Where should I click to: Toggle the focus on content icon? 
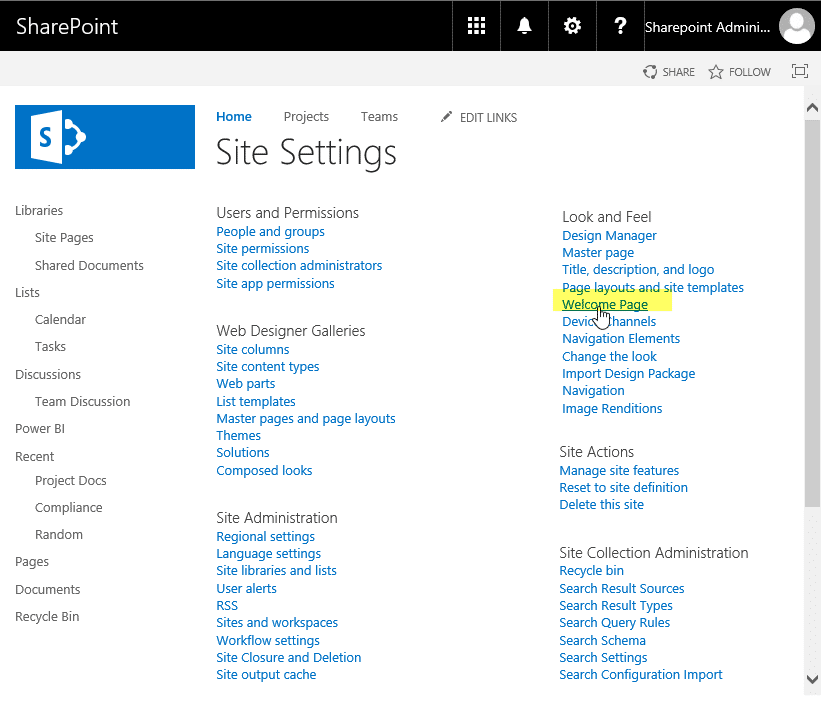point(799,71)
